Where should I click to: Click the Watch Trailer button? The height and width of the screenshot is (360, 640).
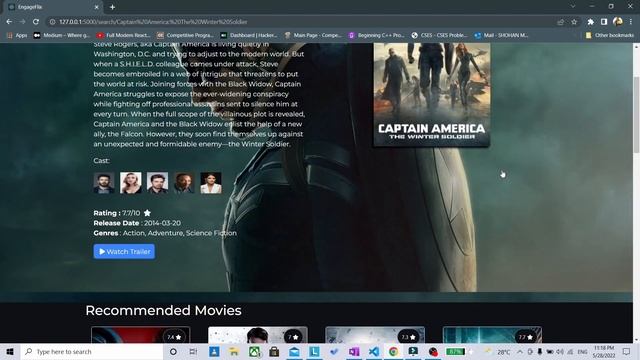(x=124, y=251)
